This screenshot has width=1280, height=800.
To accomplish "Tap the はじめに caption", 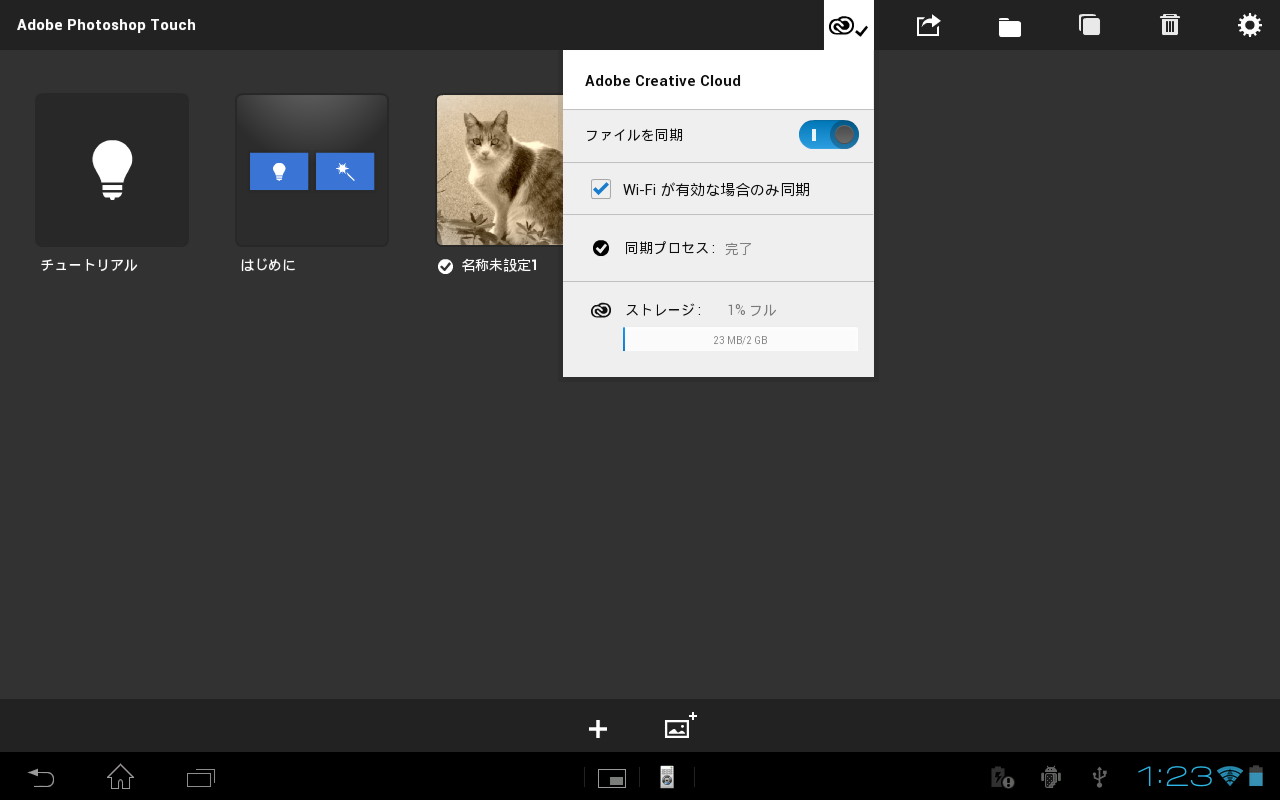I will 268,265.
